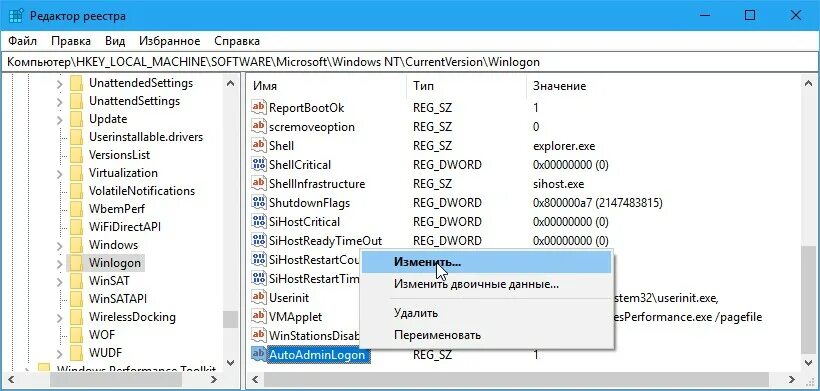Choose Переименовать in the context menu

click(x=486, y=335)
